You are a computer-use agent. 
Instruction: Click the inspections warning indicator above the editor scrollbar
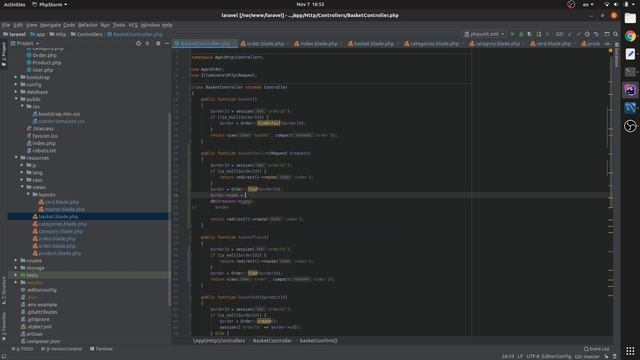click(x=610, y=51)
